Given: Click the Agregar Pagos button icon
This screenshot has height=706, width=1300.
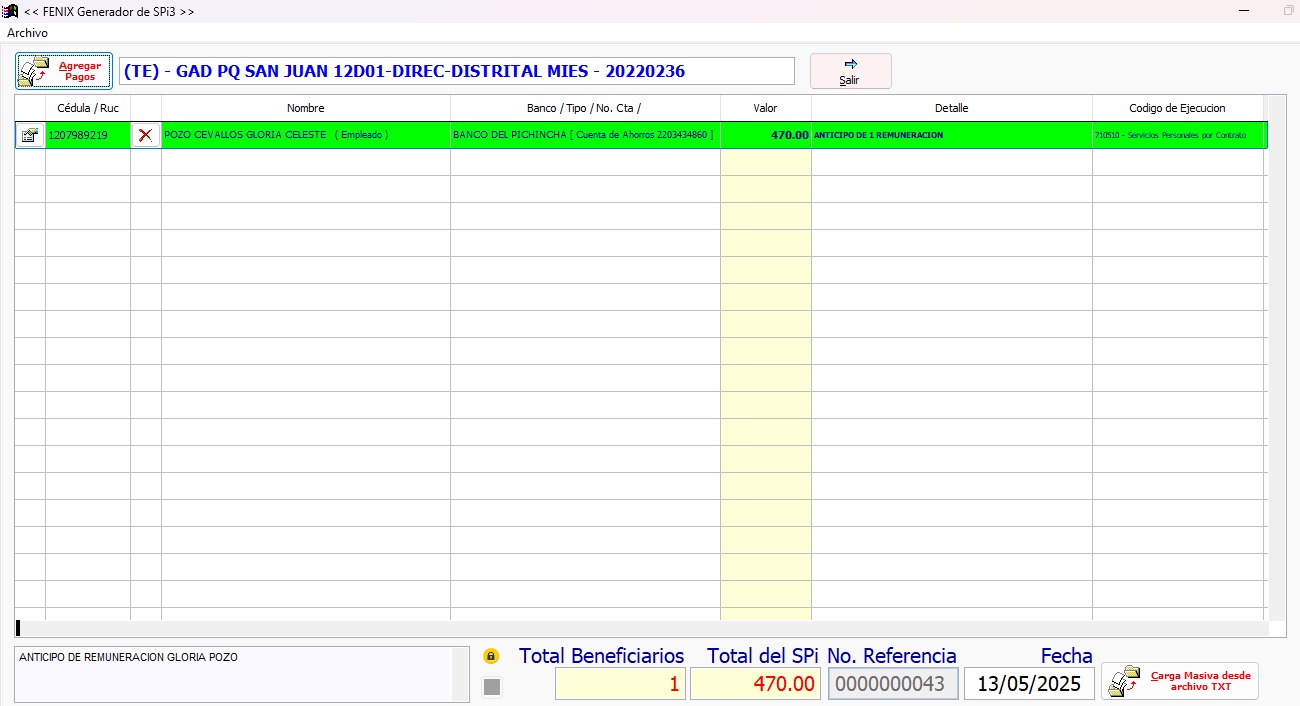Looking at the screenshot, I should pos(35,71).
